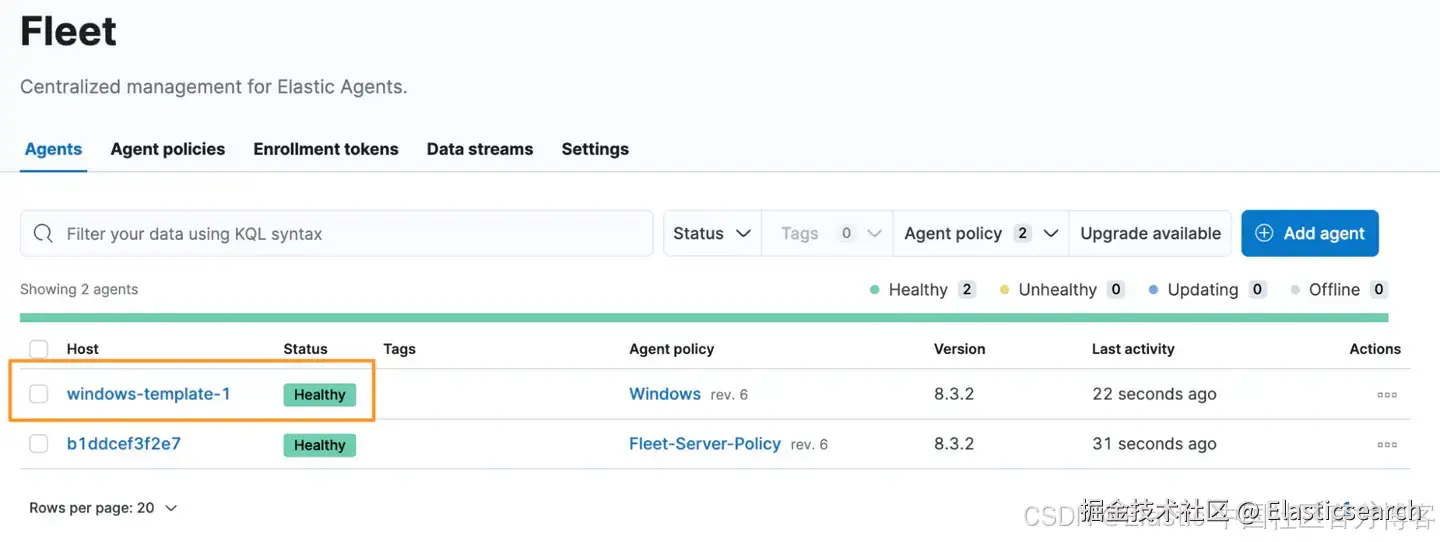Change the Rows per page setting
Viewport: 1440px width, 542px height.
[x=103, y=508]
